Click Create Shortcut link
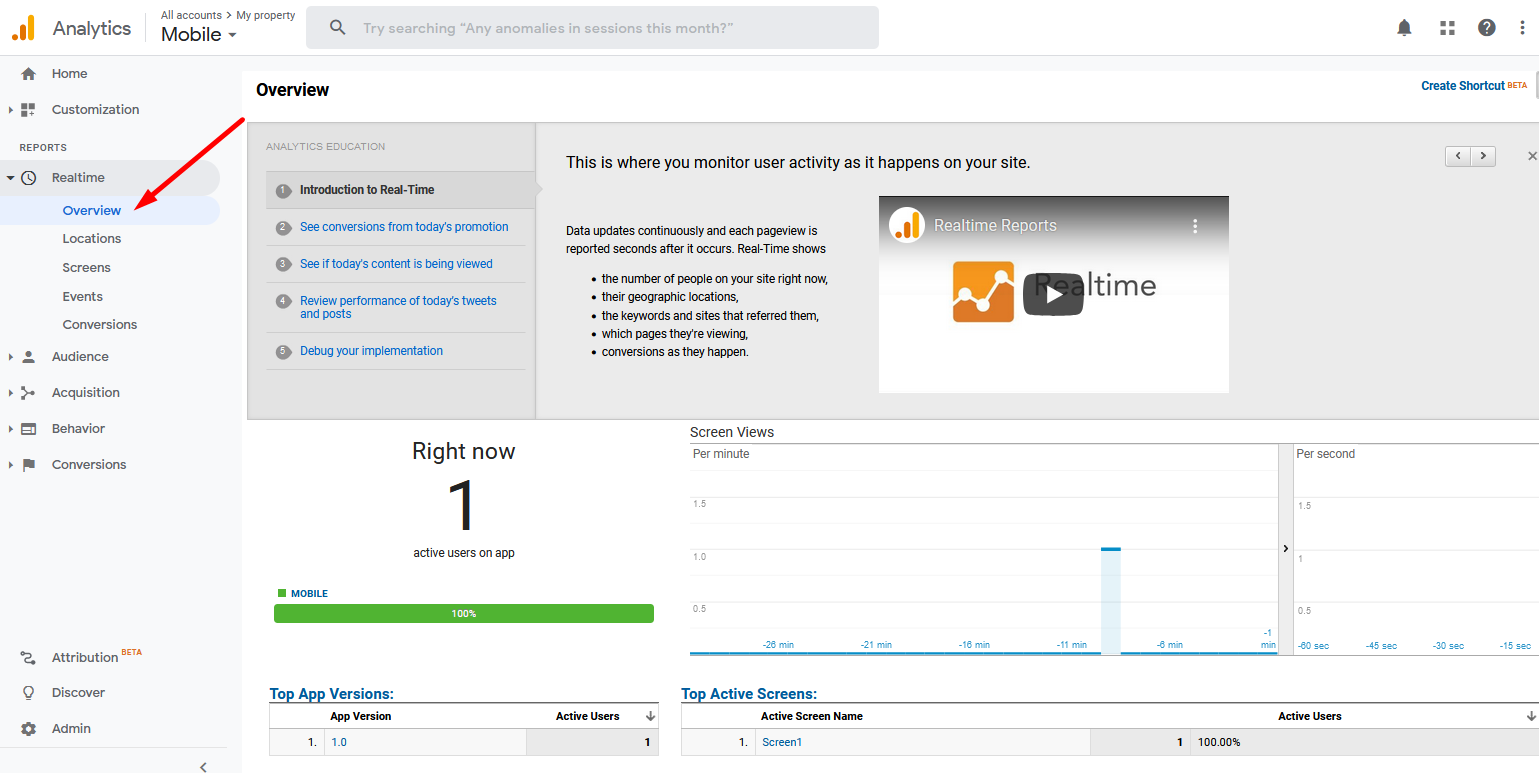1539x773 pixels. click(1463, 86)
